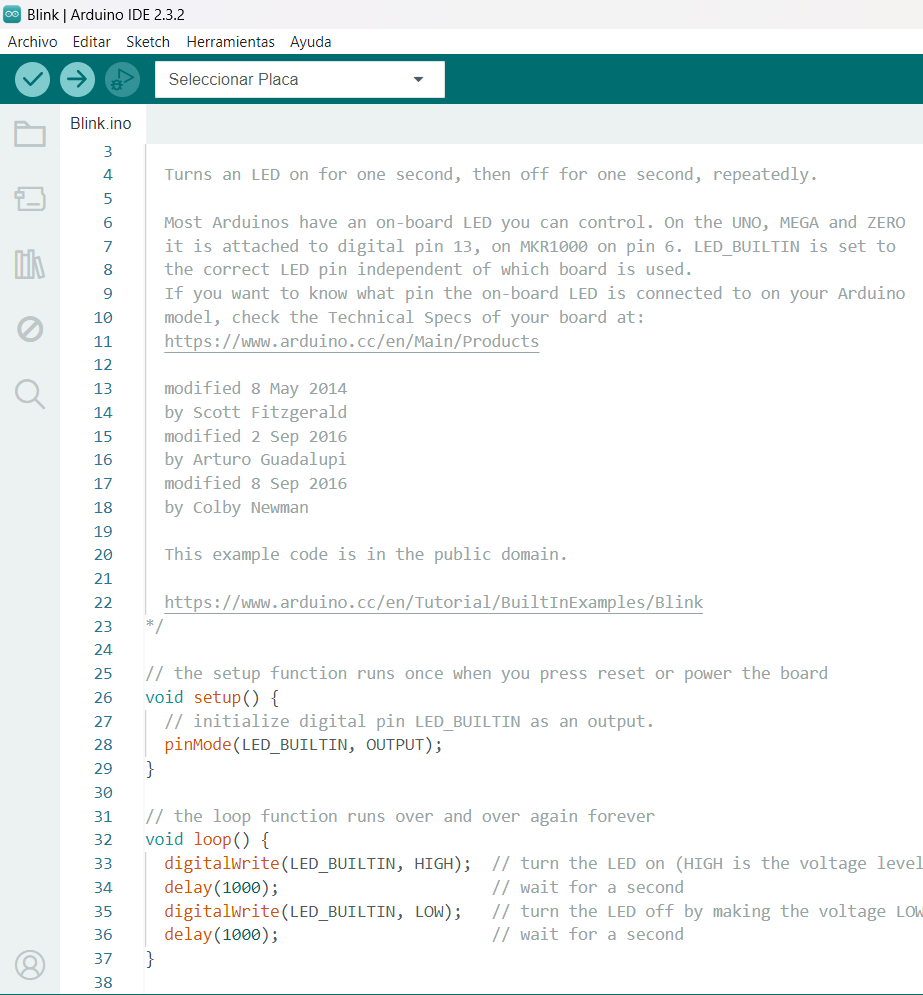This screenshot has width=923, height=995.
Task: Click 'This example code is in the public domain.'
Action: (365, 555)
